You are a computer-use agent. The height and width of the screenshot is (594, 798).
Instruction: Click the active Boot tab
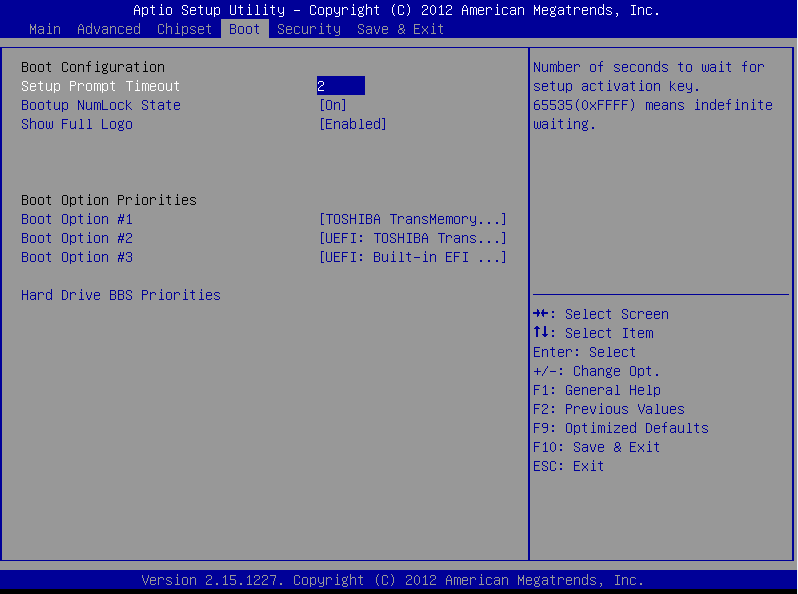pos(244,29)
